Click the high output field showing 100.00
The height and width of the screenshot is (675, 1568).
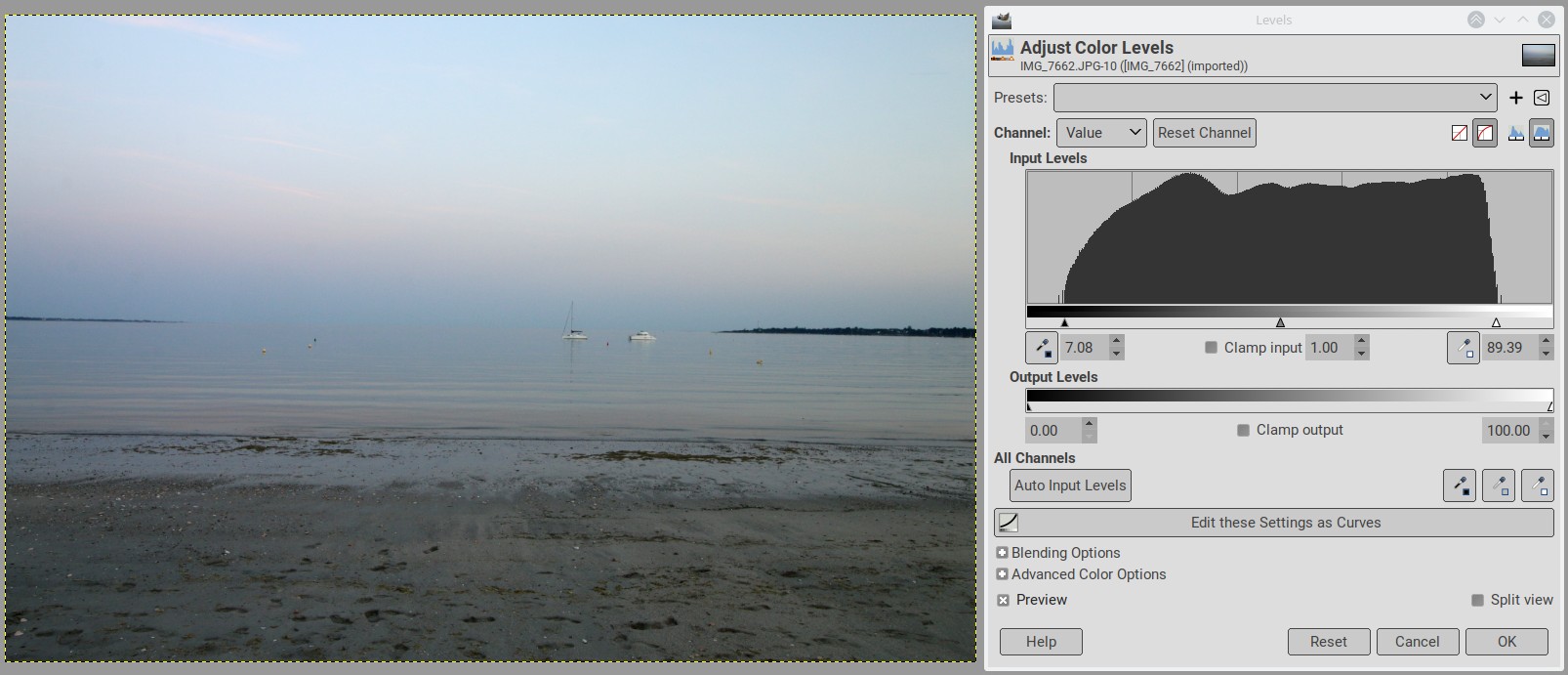point(1509,431)
